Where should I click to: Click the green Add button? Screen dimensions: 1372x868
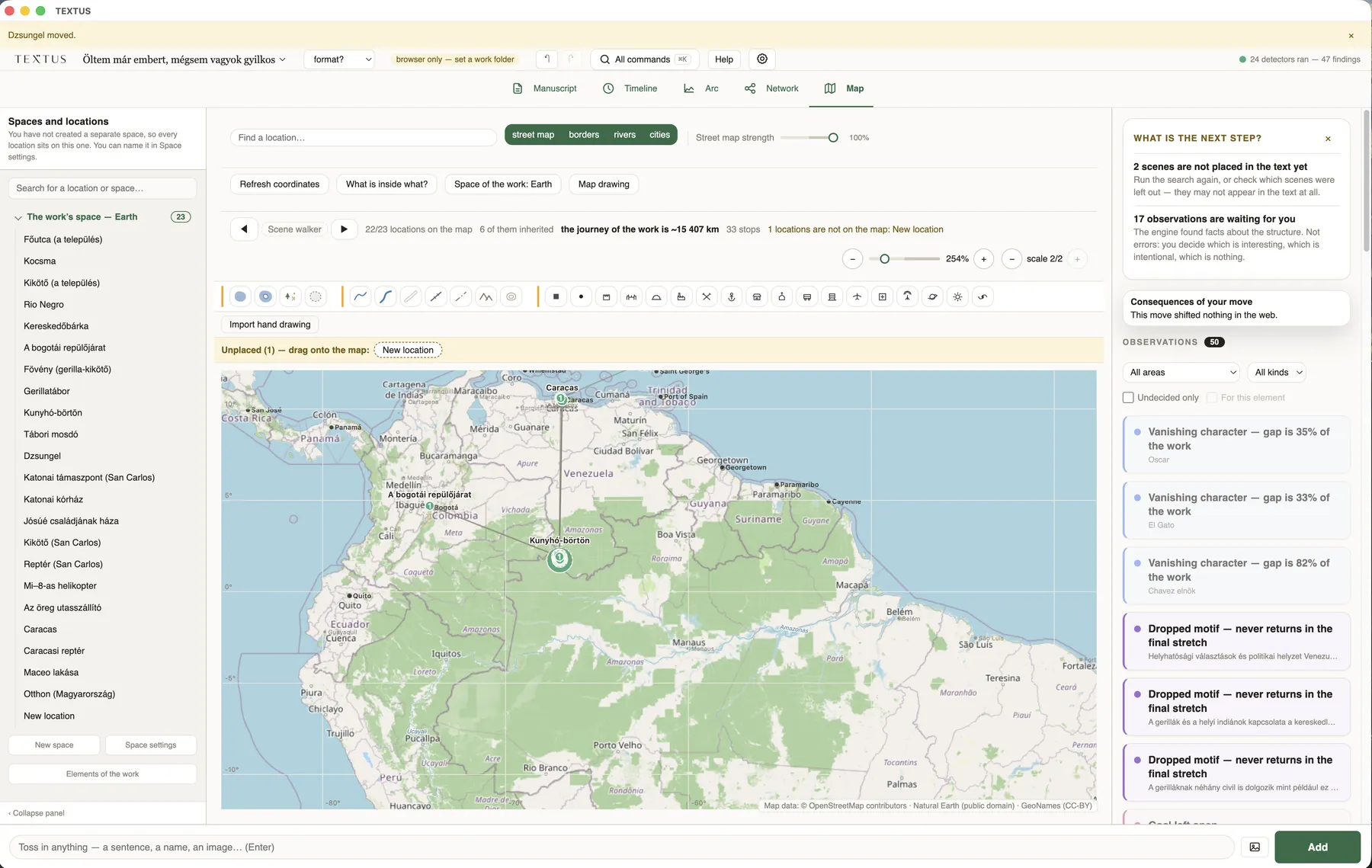point(1317,847)
